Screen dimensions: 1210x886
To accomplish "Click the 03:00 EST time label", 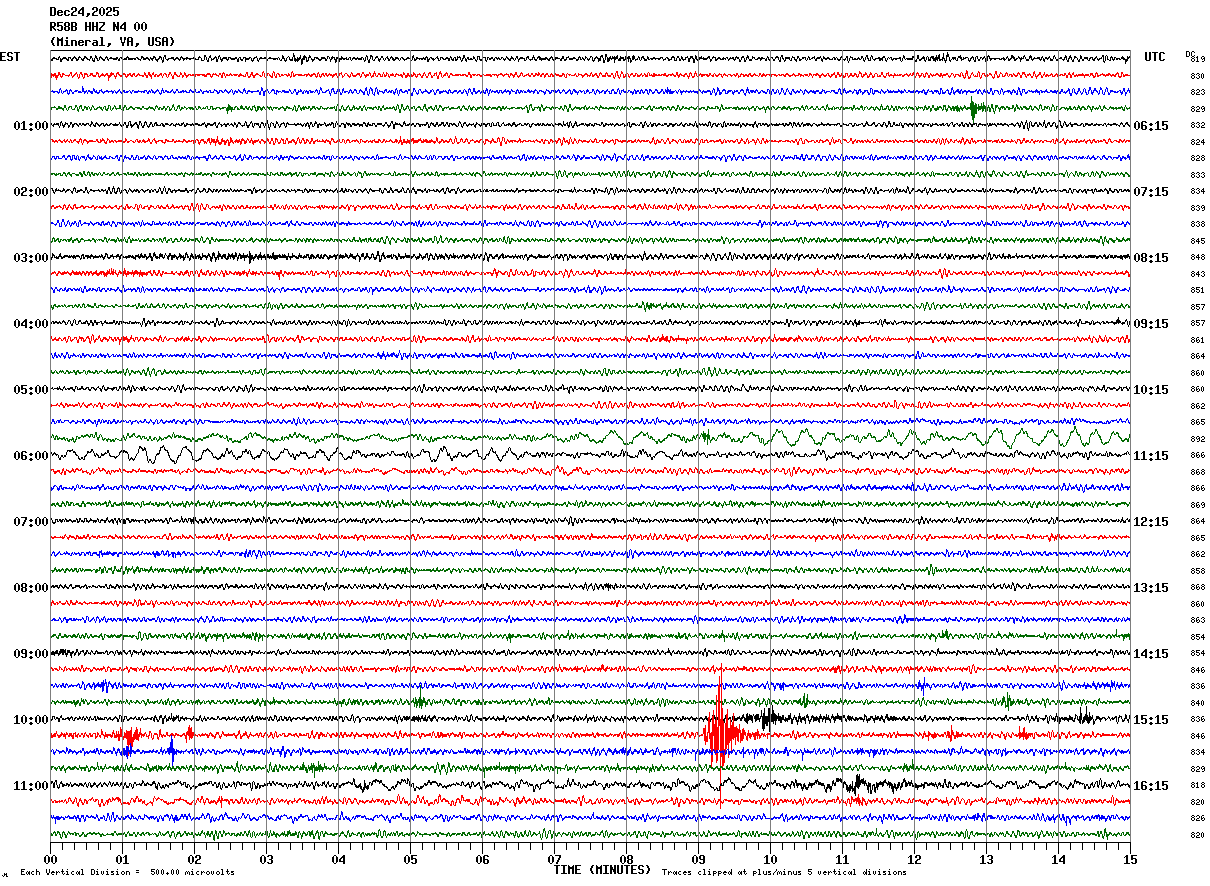I will point(30,258).
